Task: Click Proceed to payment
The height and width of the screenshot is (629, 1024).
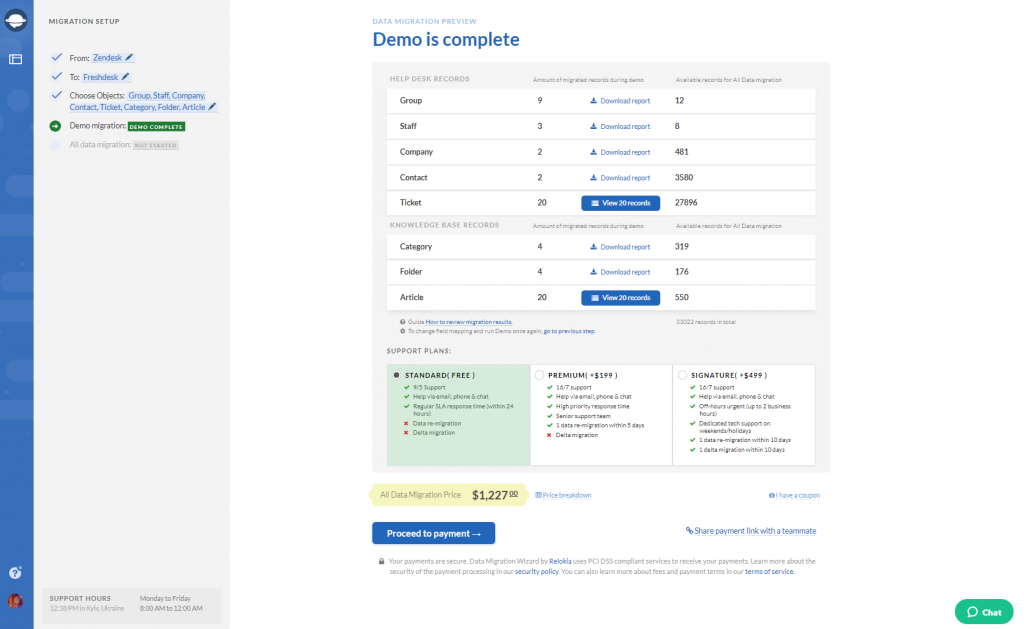Action: [x=434, y=533]
